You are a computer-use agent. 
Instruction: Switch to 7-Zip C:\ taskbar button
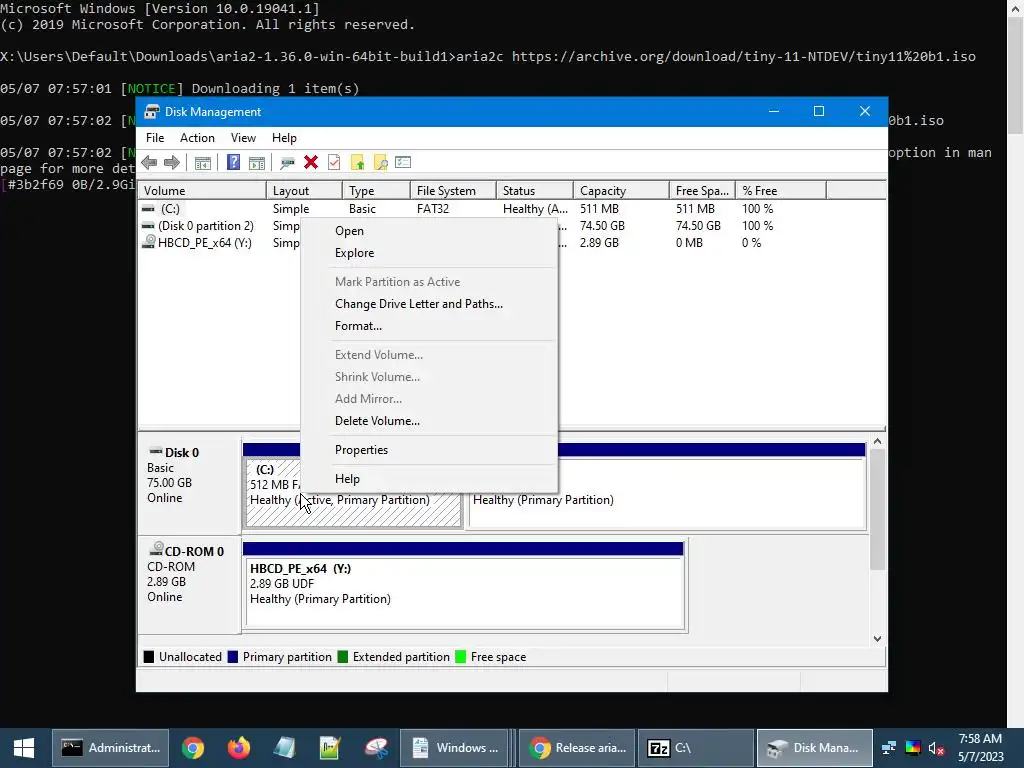[696, 748]
